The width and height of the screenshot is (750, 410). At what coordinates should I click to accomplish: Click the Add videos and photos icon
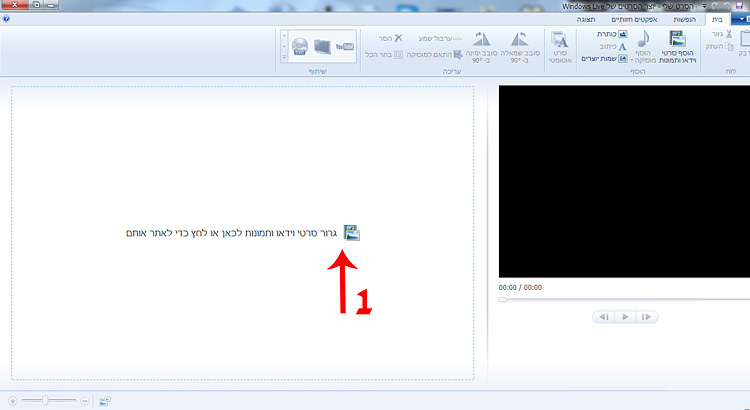click(x=677, y=41)
